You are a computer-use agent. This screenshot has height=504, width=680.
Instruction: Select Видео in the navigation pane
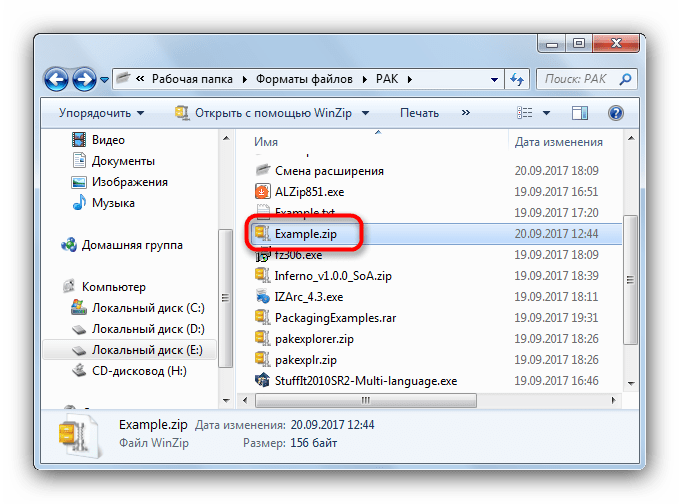coord(108,140)
